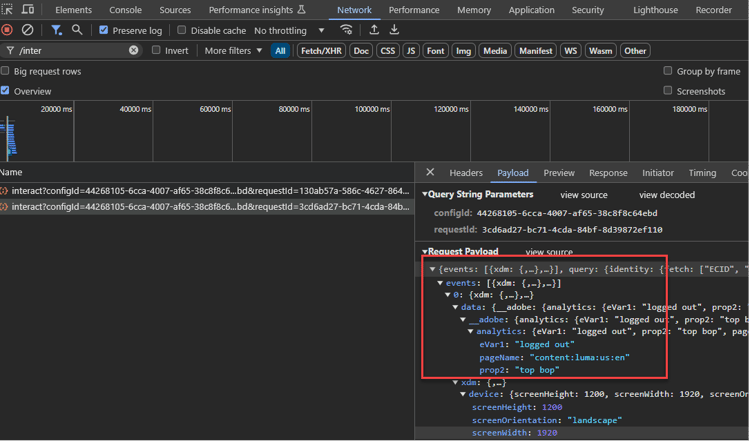Collapse the analytics tree node

coord(471,331)
